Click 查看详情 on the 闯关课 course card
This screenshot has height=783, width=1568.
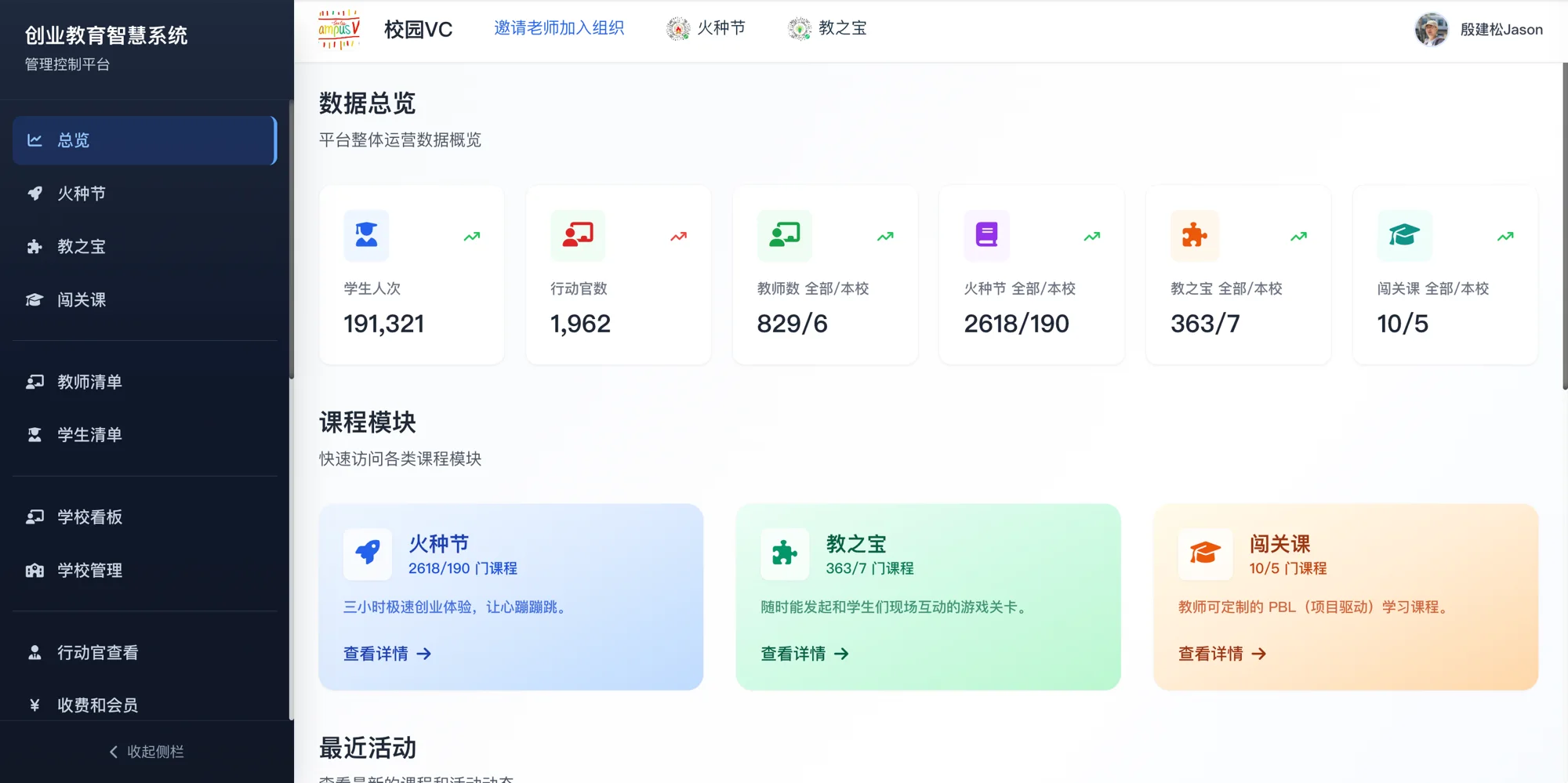(1222, 654)
